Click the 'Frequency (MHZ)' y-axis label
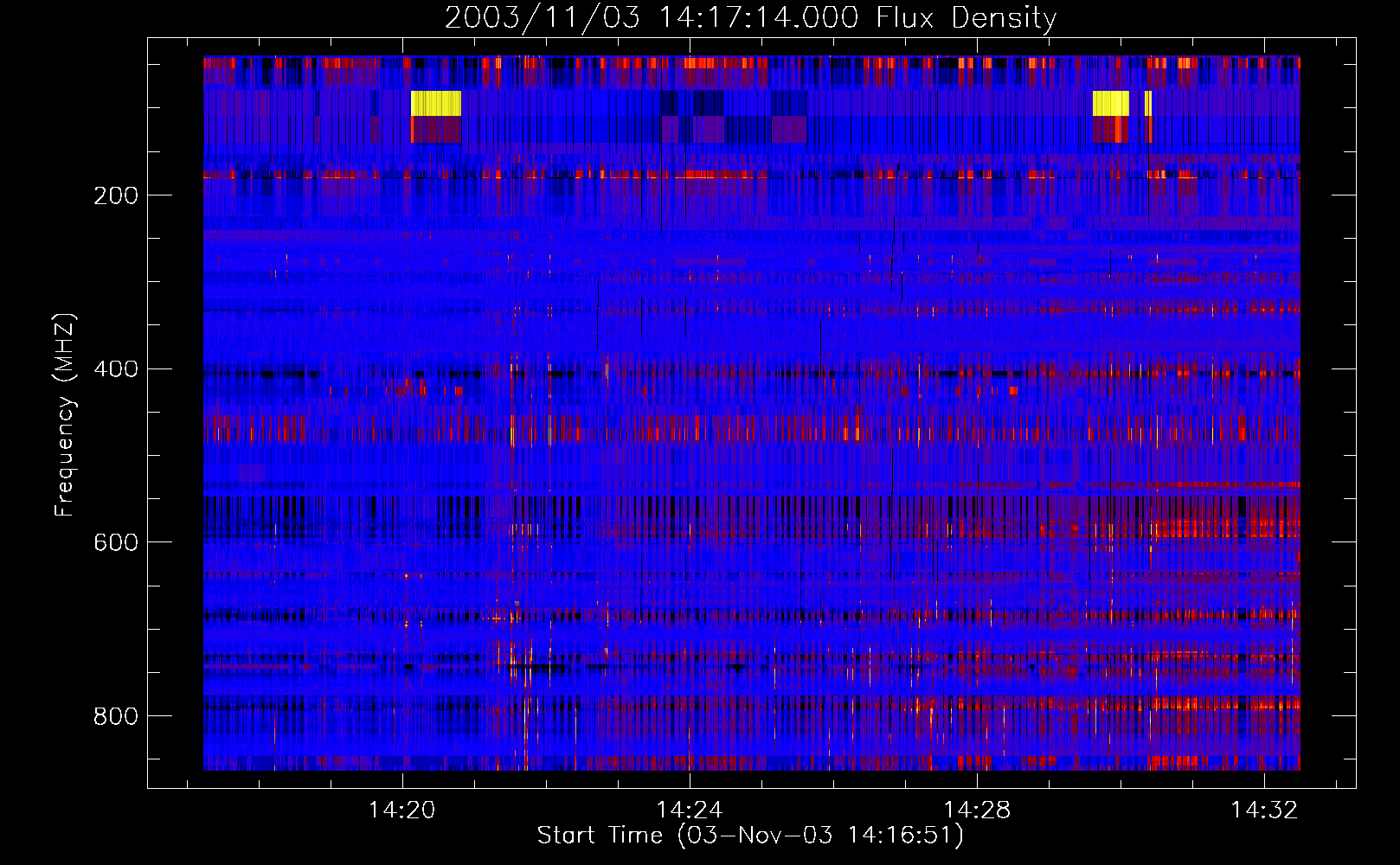Image resolution: width=1400 pixels, height=865 pixels. (65, 414)
